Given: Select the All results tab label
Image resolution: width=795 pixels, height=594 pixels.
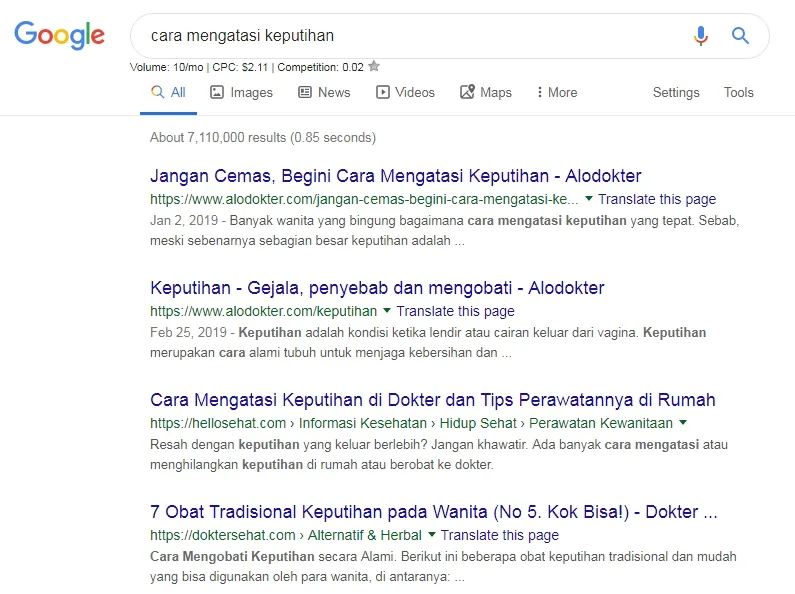Looking at the screenshot, I should 178,92.
